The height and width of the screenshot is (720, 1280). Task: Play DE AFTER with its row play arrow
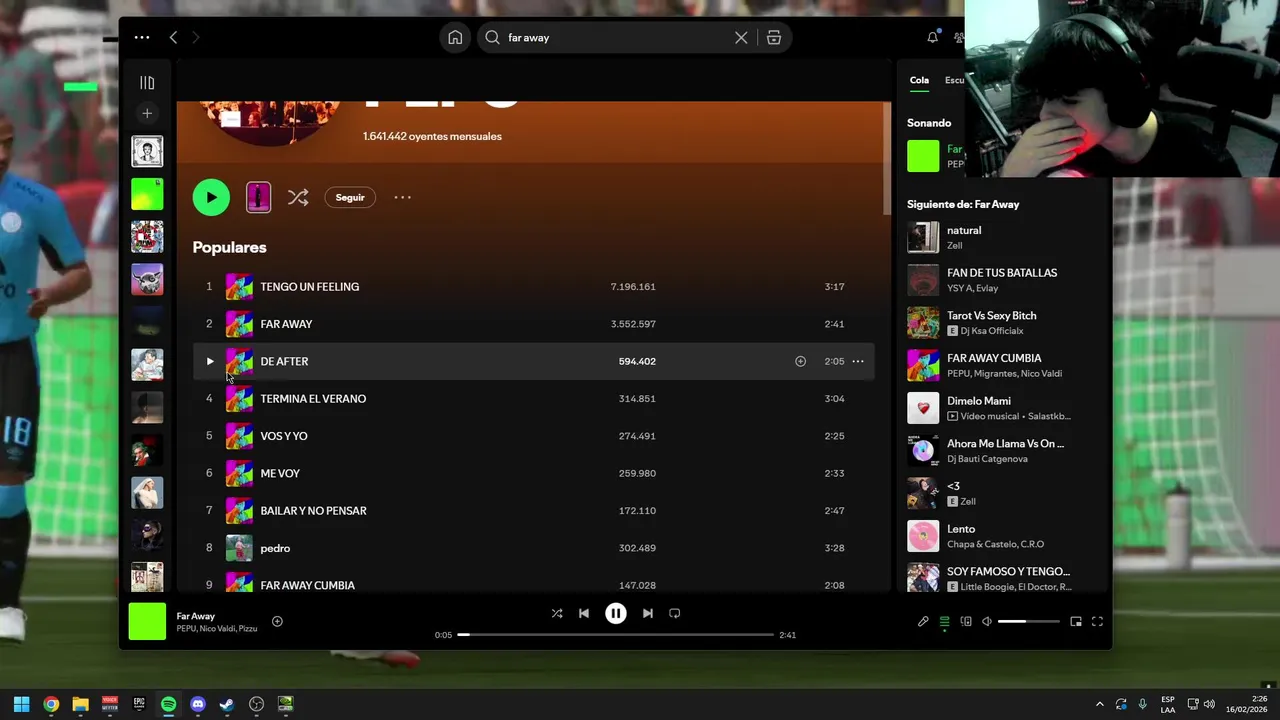coord(209,361)
